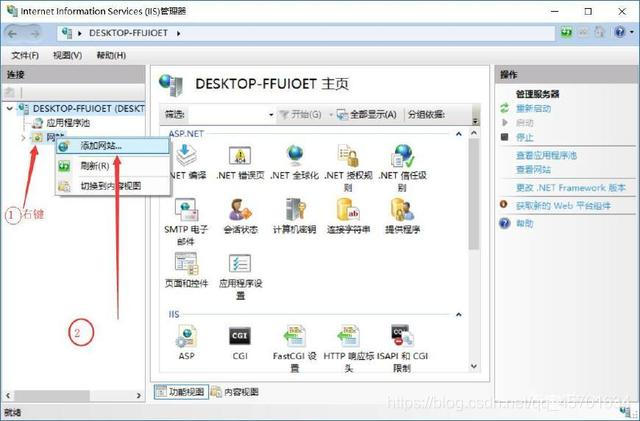Click 查看应用程序池 link

(x=547, y=155)
